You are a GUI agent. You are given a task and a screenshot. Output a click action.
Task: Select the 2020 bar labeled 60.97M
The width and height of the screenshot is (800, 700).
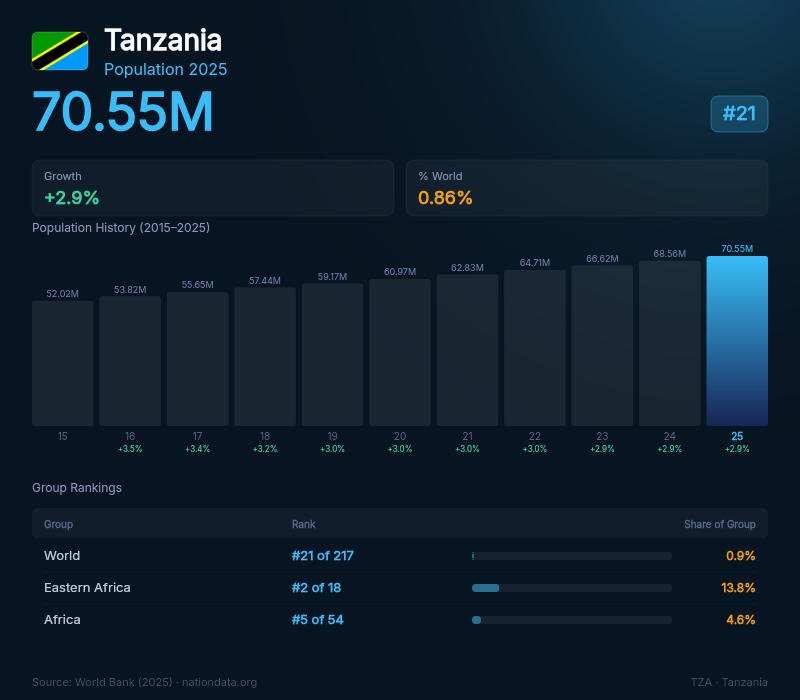click(x=400, y=353)
